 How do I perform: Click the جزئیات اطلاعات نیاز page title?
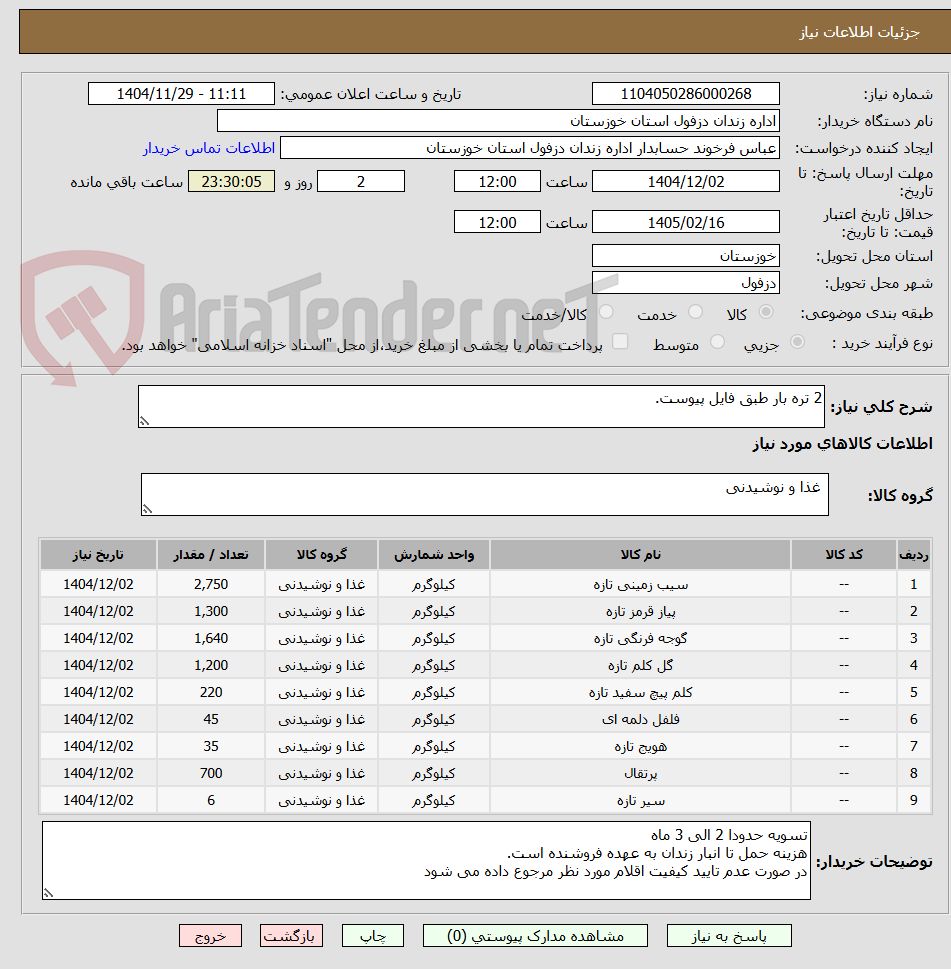[860, 32]
